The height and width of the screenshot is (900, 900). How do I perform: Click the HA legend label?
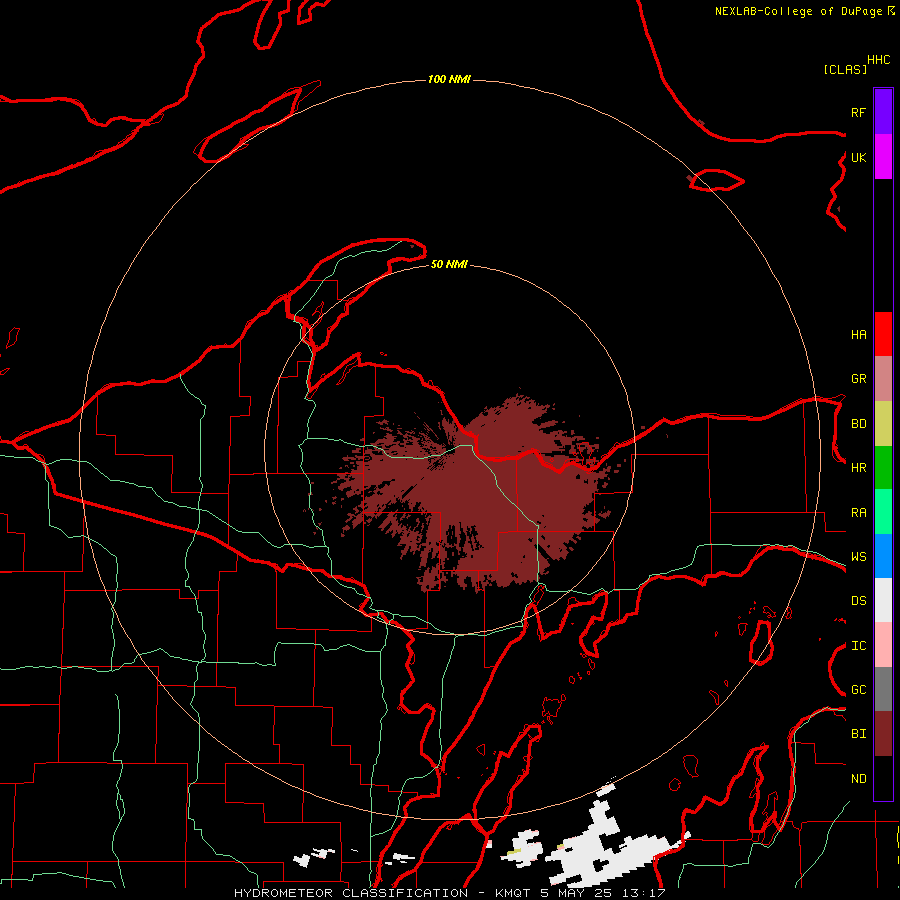[858, 334]
